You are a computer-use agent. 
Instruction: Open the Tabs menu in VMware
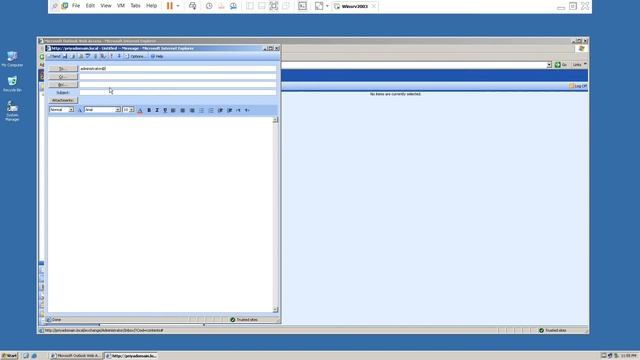coord(135,6)
